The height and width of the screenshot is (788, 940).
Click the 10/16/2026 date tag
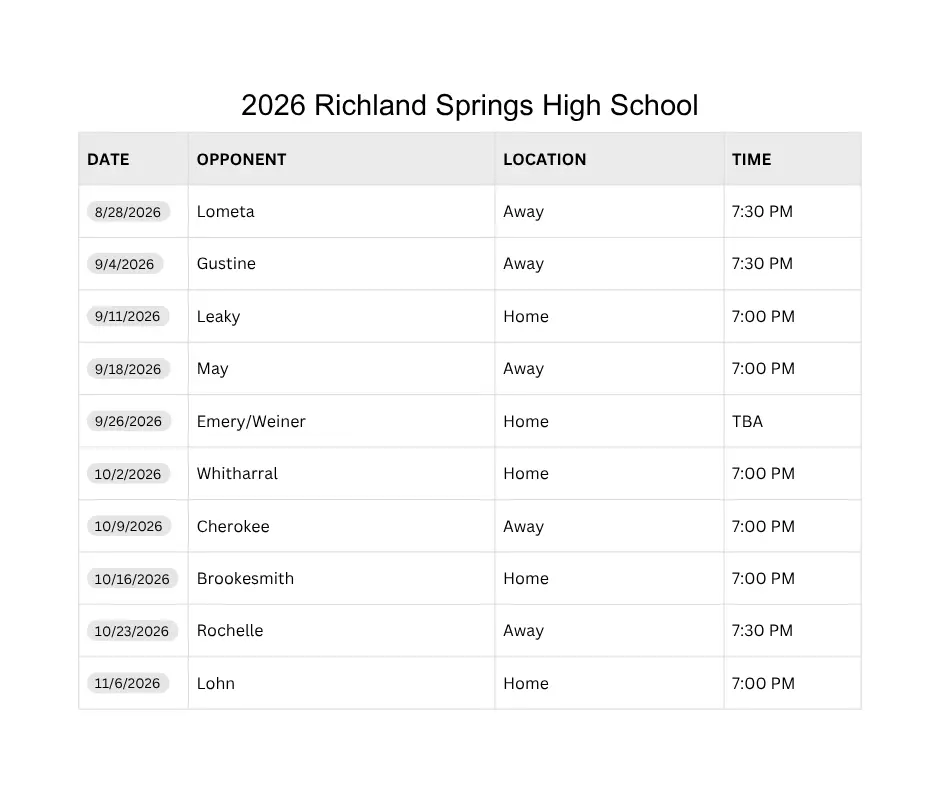click(x=132, y=579)
